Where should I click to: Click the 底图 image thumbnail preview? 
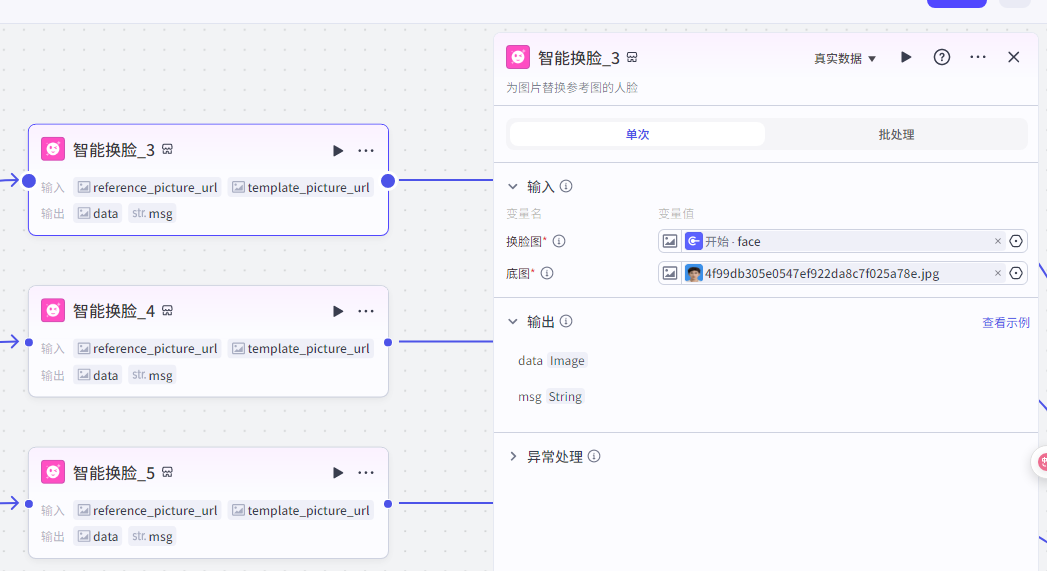tap(694, 273)
